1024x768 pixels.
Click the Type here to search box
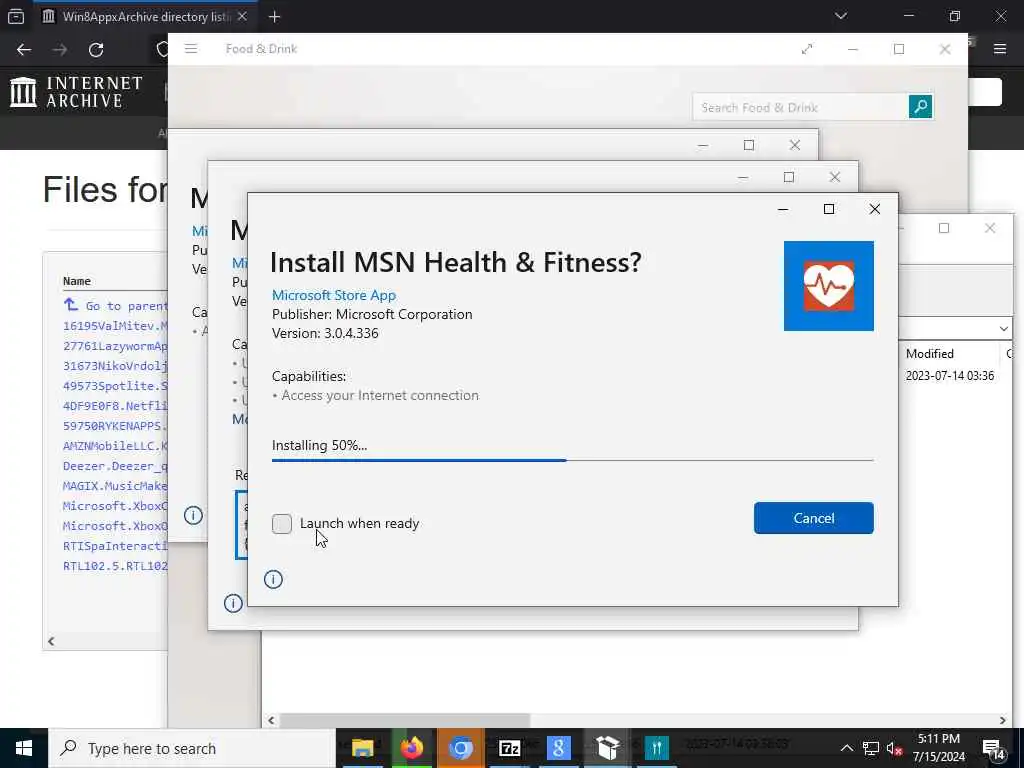point(192,748)
